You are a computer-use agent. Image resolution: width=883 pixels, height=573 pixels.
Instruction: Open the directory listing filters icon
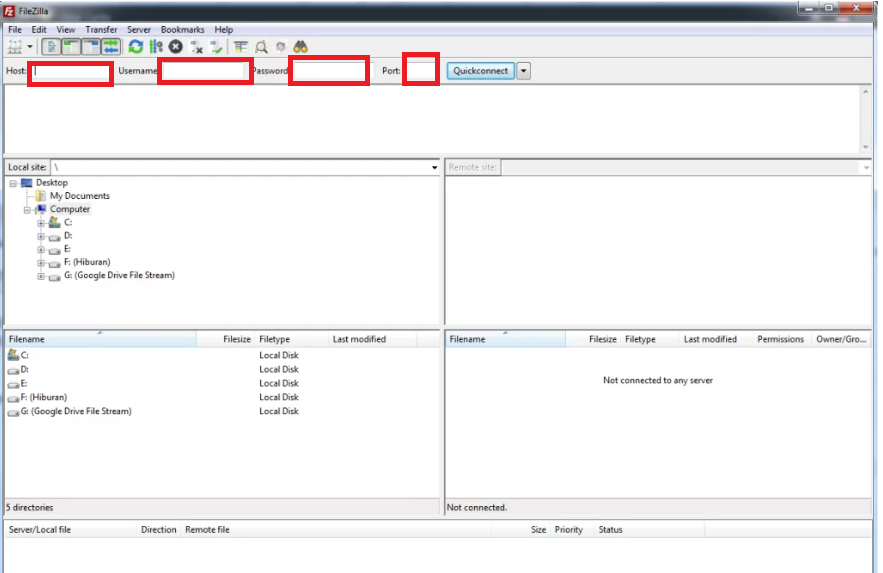point(241,47)
